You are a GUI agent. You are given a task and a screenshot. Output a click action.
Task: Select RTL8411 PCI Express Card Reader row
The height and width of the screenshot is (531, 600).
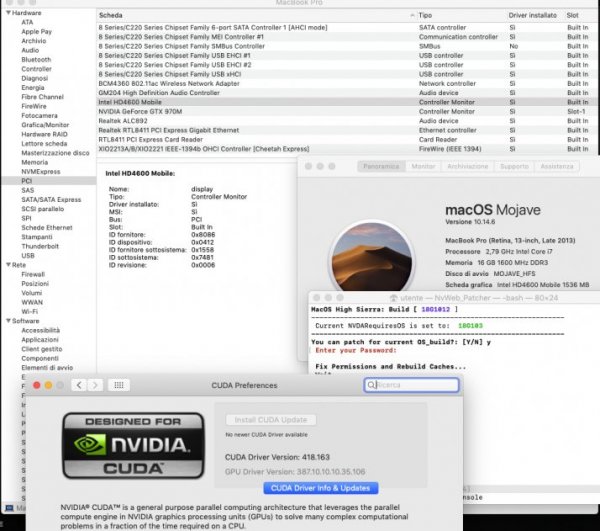(346, 140)
